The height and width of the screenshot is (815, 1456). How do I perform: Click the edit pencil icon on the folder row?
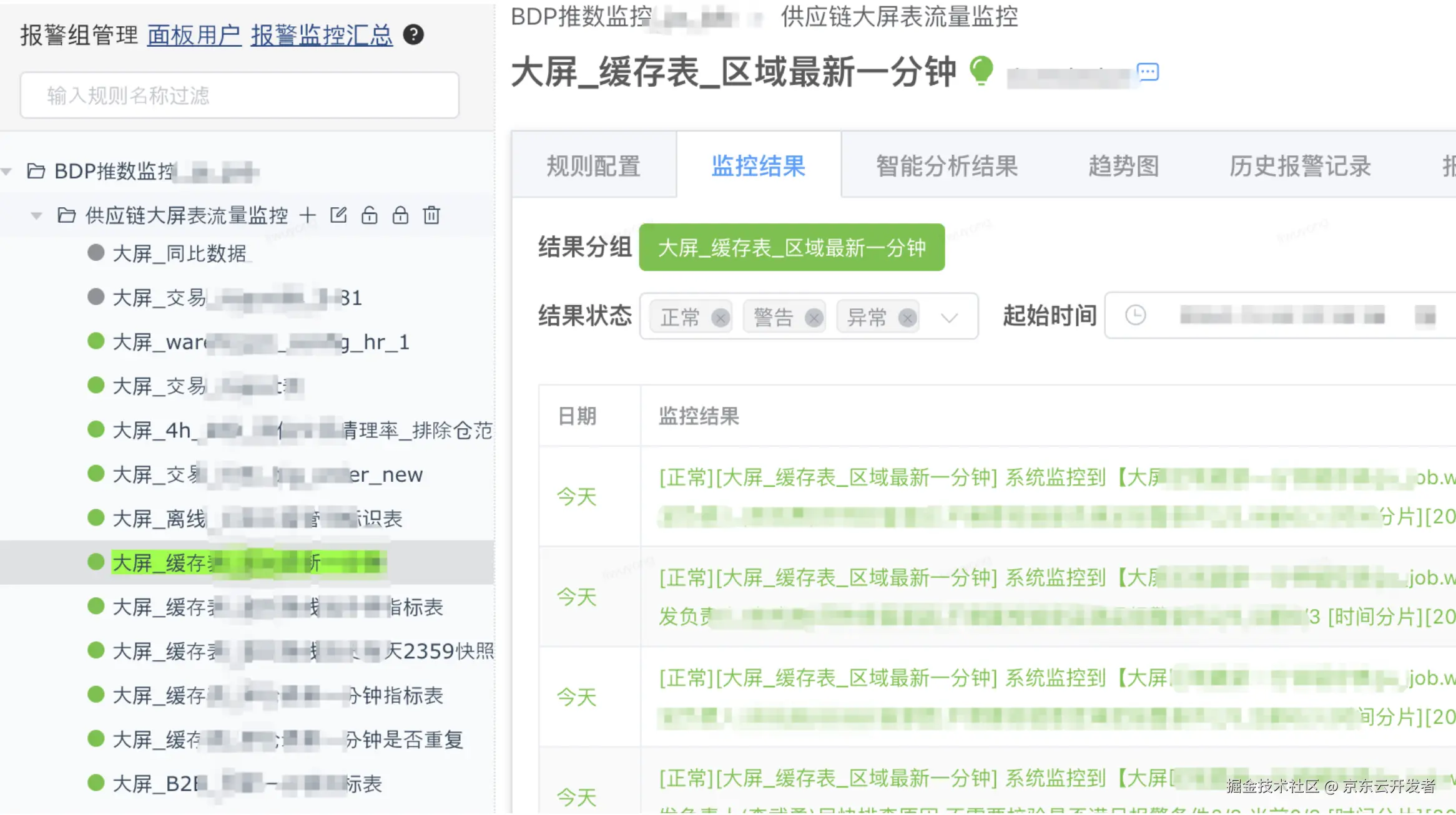pyautogui.click(x=338, y=215)
